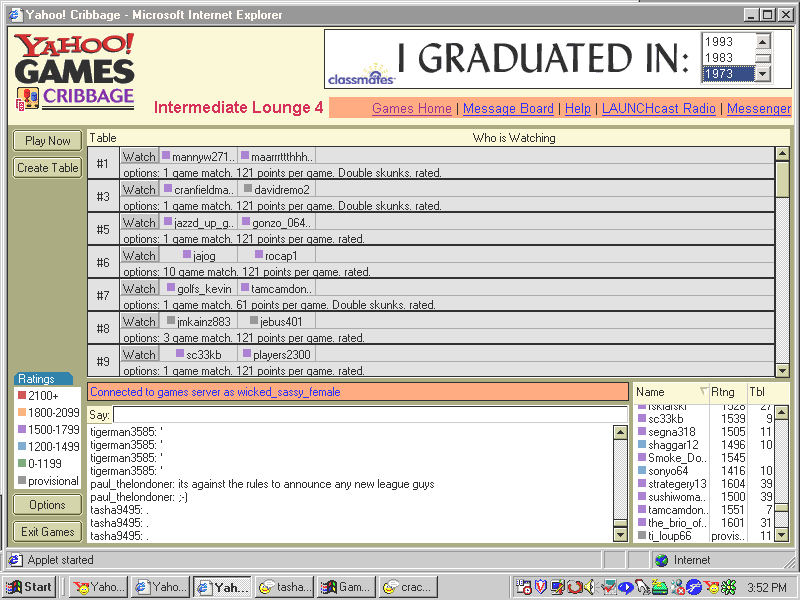Screen dimensions: 800x600
Task: Click the classmates logo in the ad
Action: coord(361,76)
